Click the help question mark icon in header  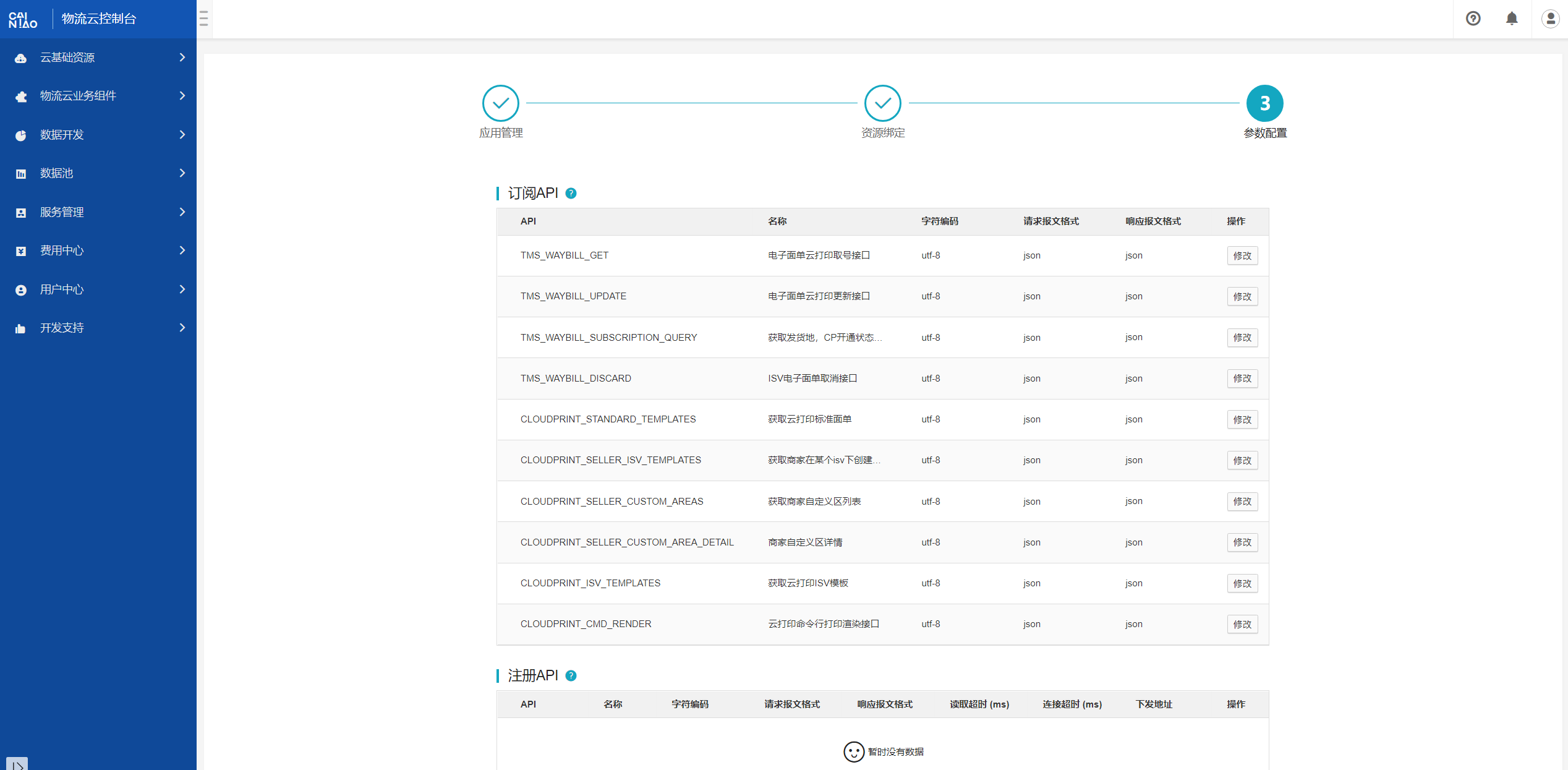tap(1473, 19)
